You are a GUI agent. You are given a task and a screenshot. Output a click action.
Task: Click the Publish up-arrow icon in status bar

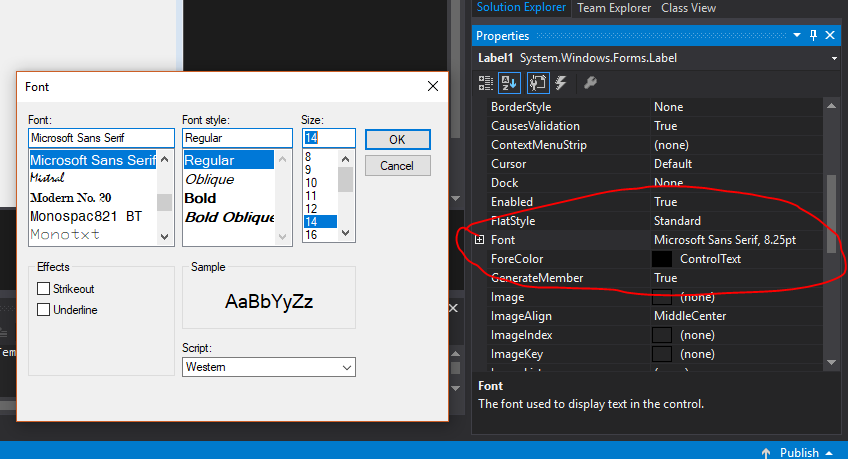[x=766, y=453]
